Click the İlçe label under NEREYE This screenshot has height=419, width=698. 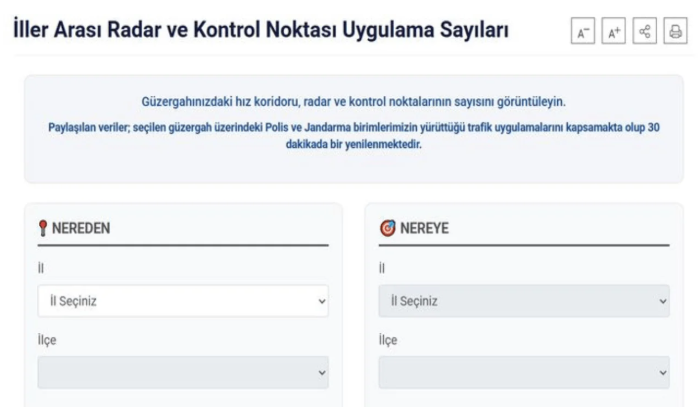(388, 340)
